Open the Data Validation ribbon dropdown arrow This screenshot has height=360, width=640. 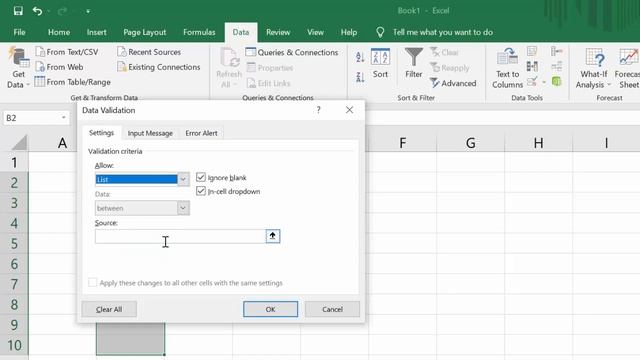coord(544,82)
